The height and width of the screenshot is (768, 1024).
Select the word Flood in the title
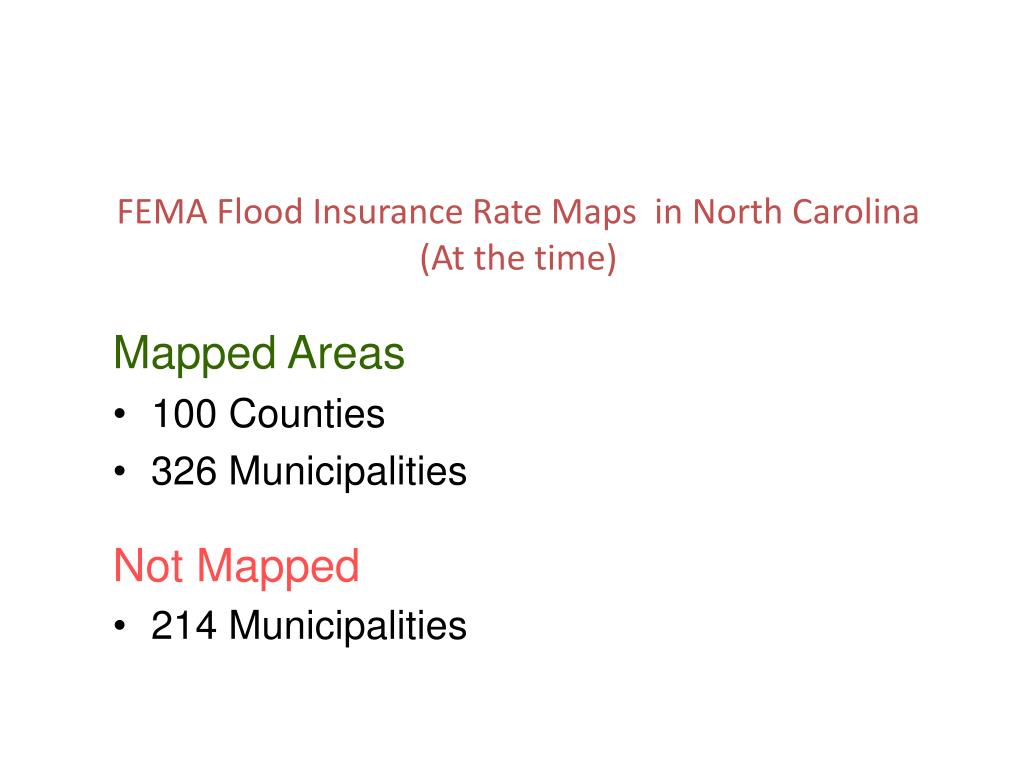[260, 212]
